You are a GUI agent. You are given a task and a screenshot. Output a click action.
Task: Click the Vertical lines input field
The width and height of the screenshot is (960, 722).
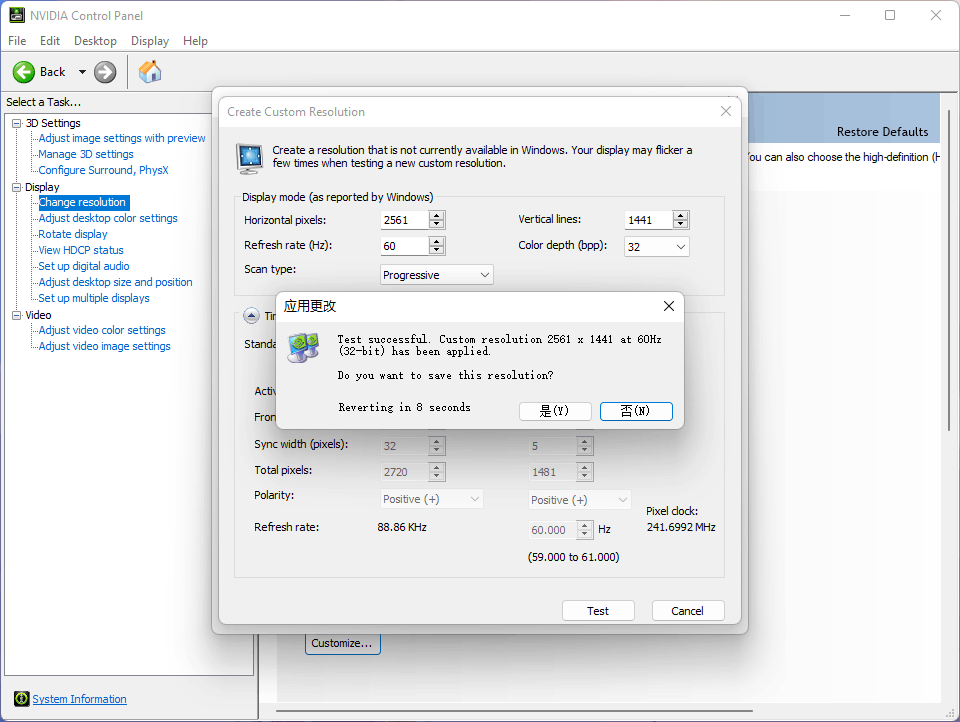648,220
